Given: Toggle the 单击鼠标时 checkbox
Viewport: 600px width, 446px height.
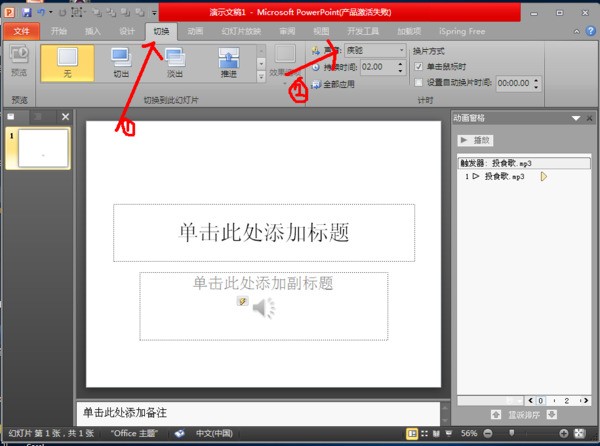Looking at the screenshot, I should [419, 66].
